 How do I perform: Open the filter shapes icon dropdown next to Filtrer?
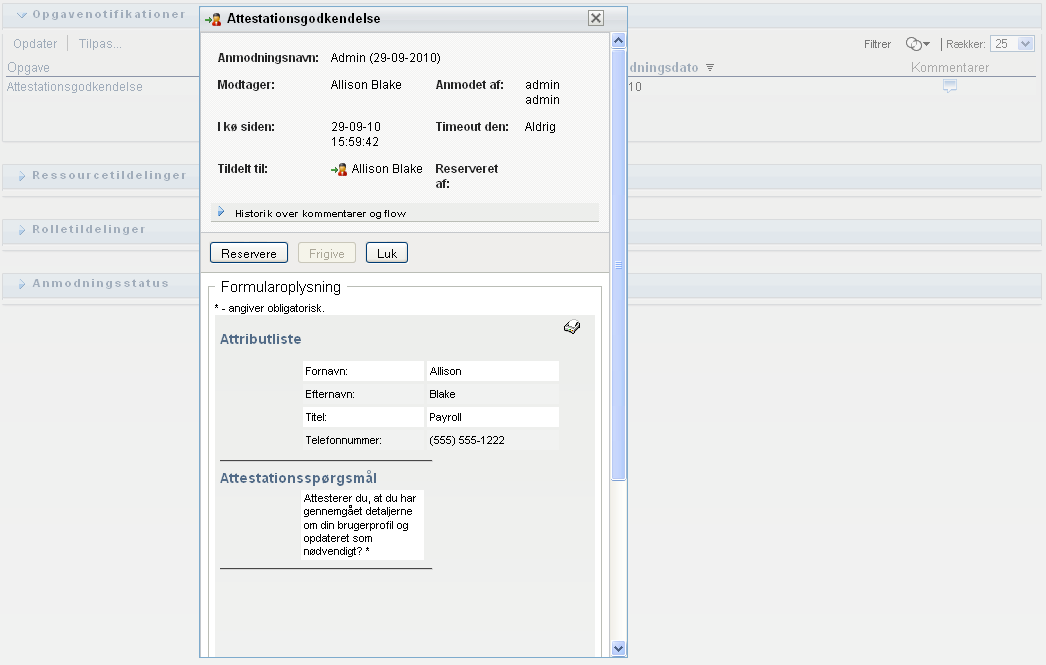pos(917,44)
